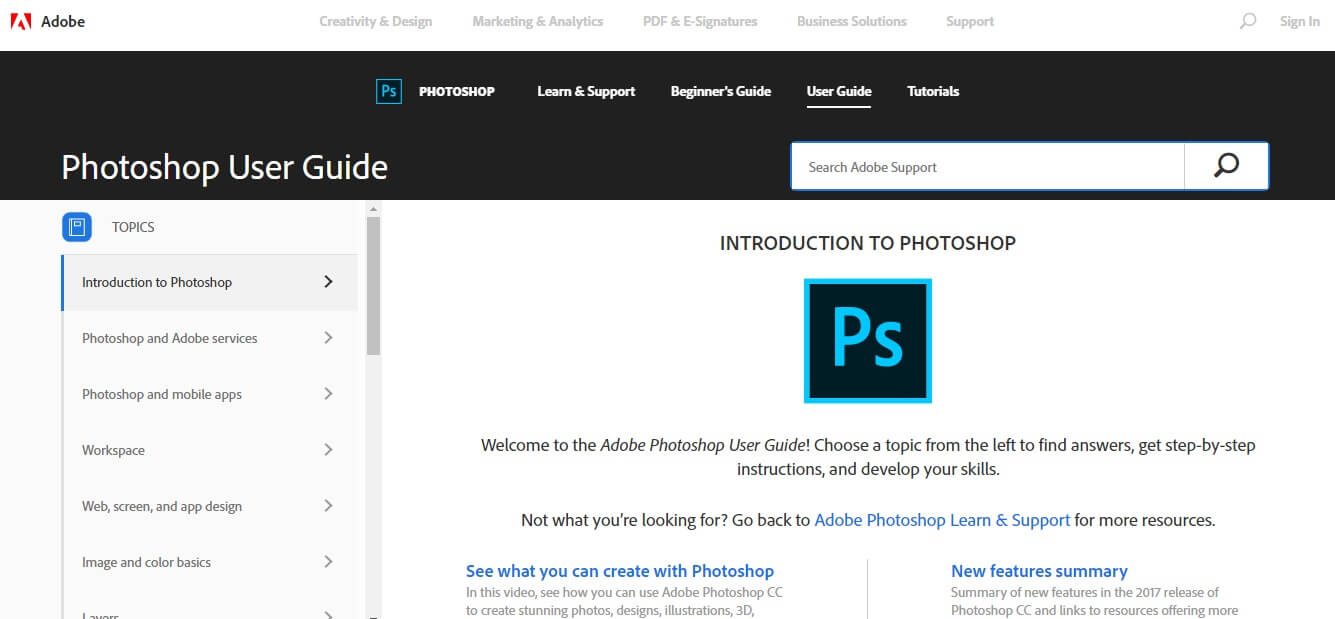
Task: Click the blue Topics book icon
Action: tap(77, 227)
